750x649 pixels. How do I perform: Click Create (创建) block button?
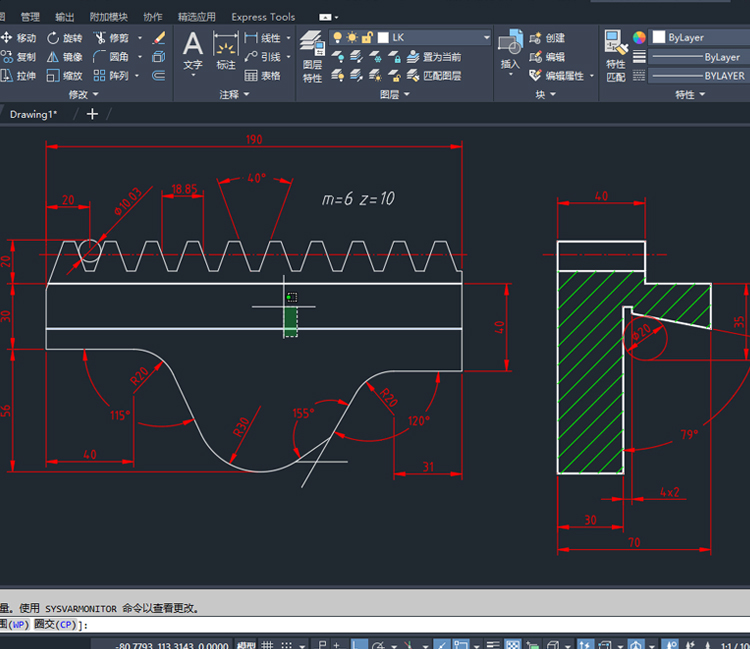coord(547,38)
